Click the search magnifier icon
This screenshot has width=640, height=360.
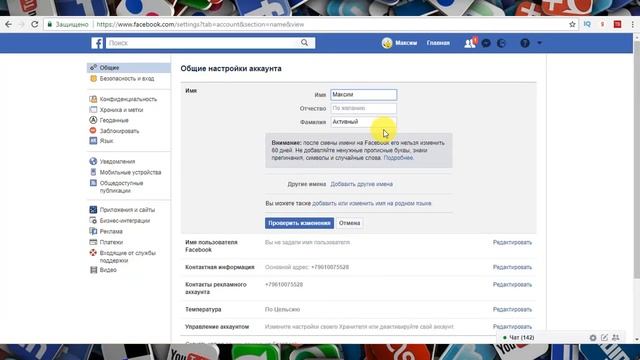[x=304, y=42]
